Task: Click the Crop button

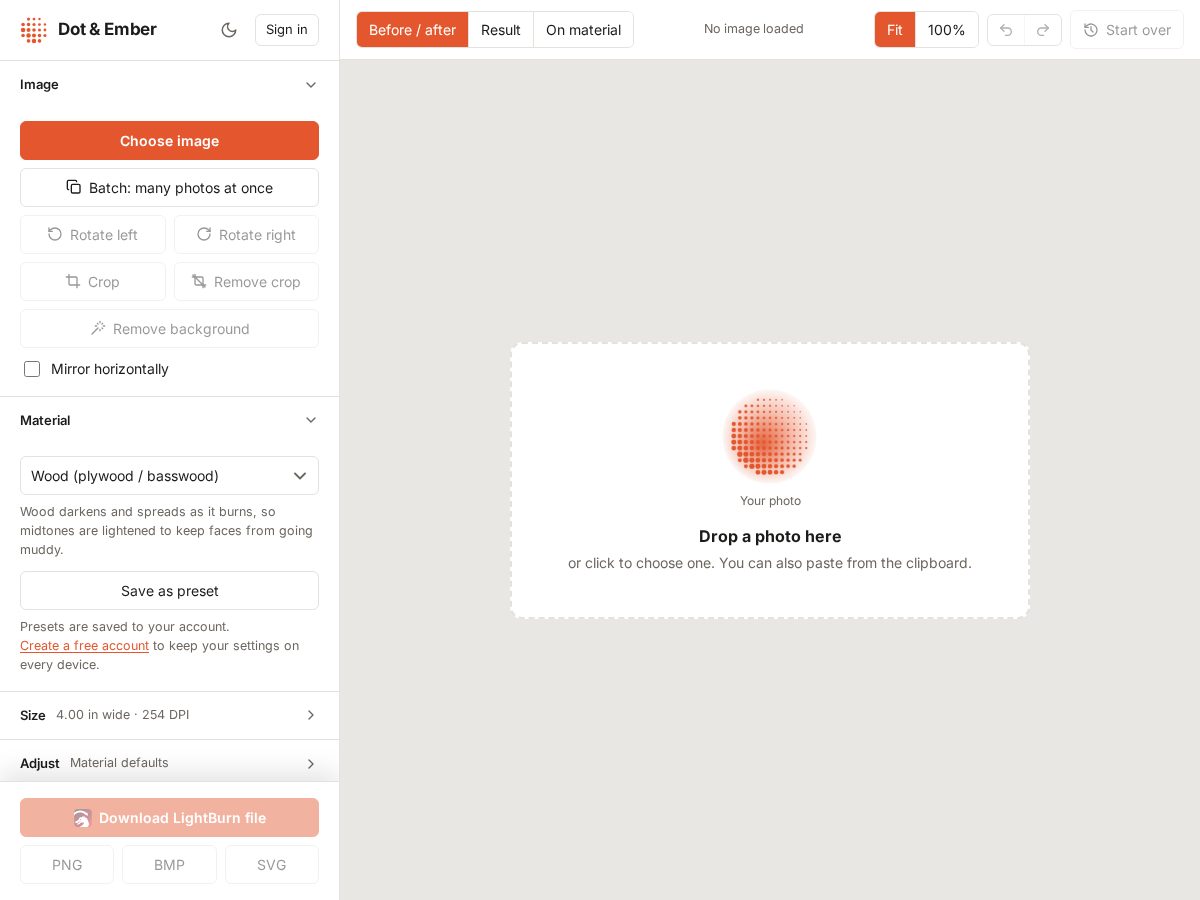Action: click(x=93, y=282)
